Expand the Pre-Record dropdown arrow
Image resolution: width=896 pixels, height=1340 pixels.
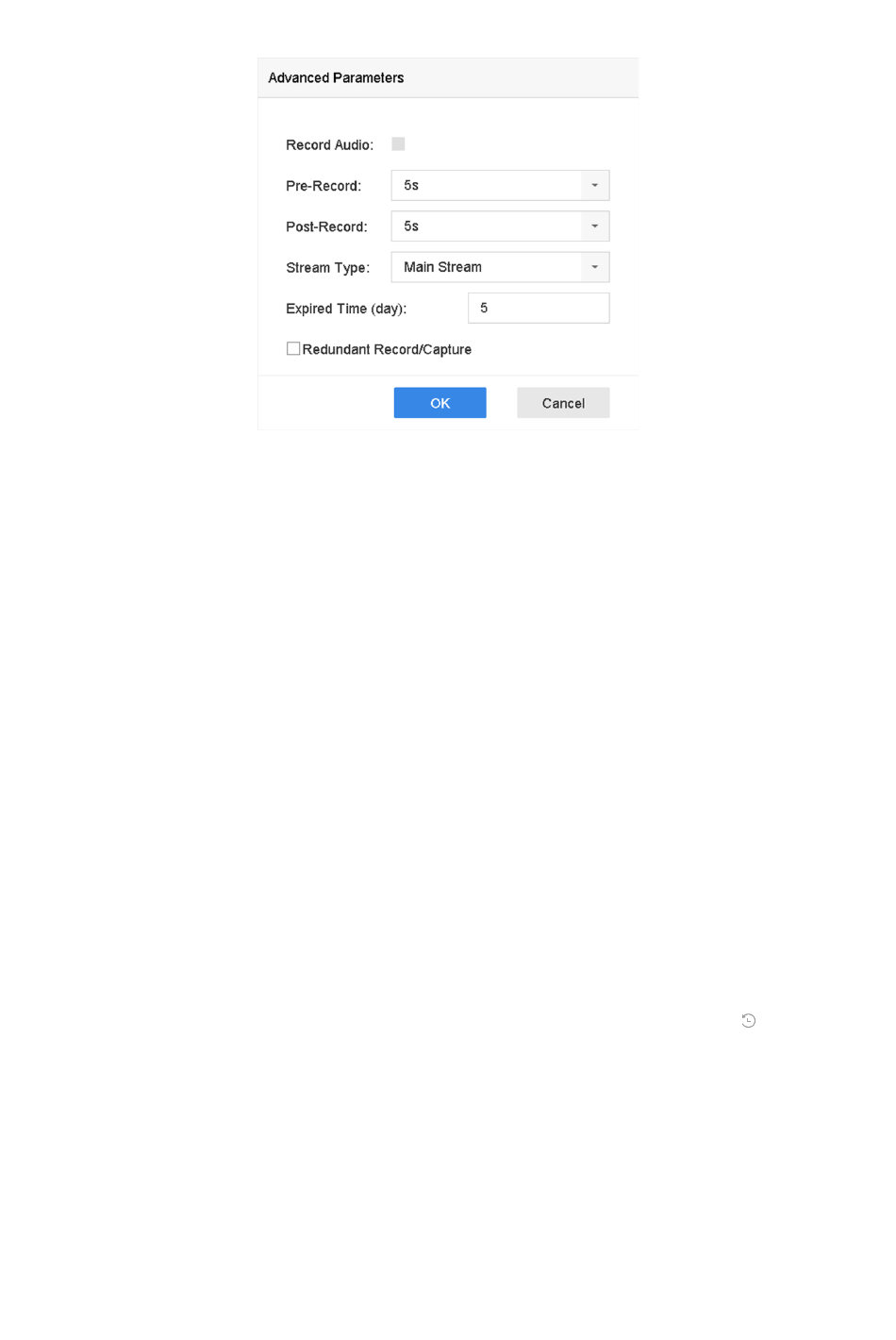[x=595, y=185]
